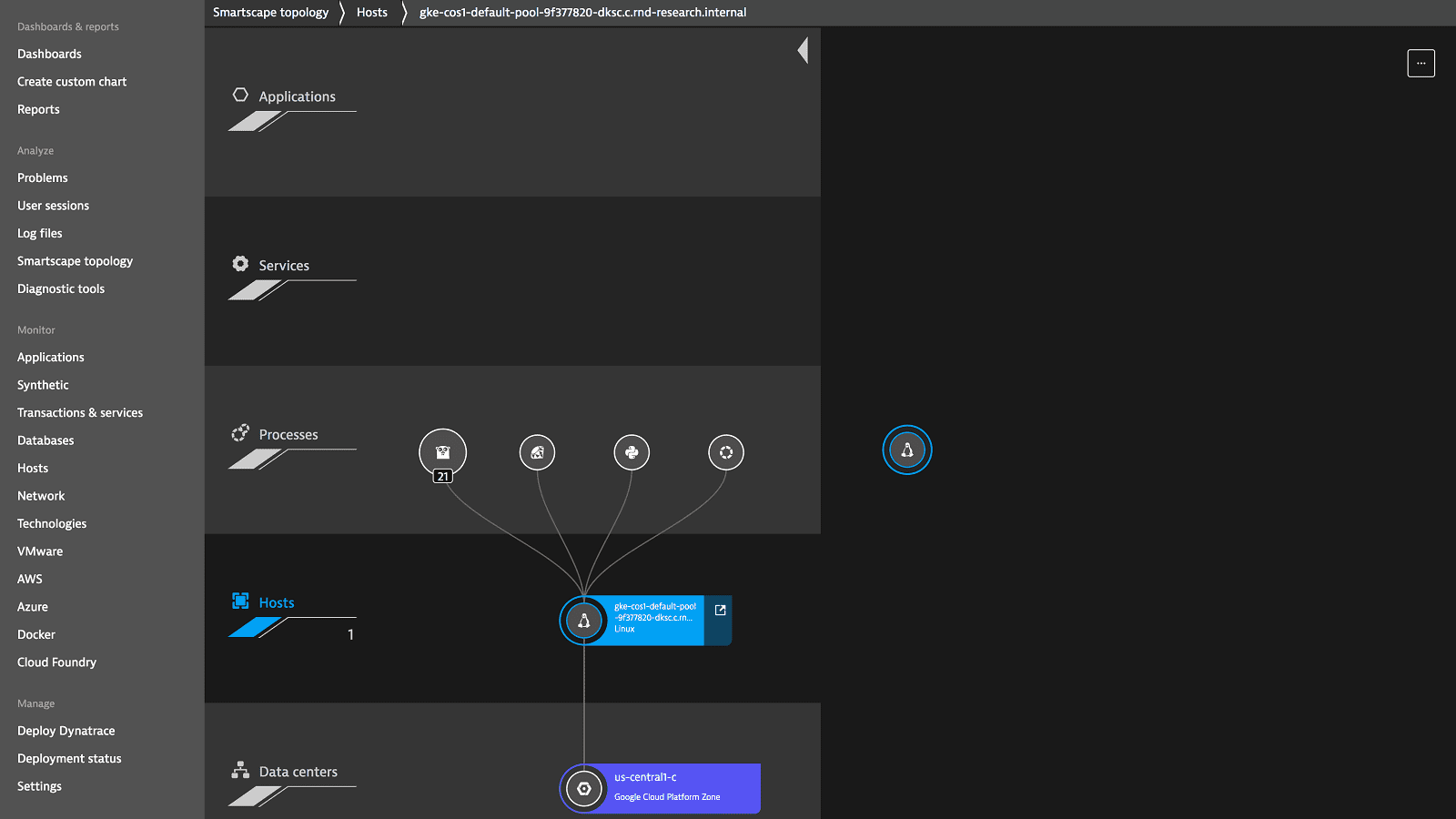Open Network in sidebar
The image size is (1456, 819).
pyautogui.click(x=41, y=497)
